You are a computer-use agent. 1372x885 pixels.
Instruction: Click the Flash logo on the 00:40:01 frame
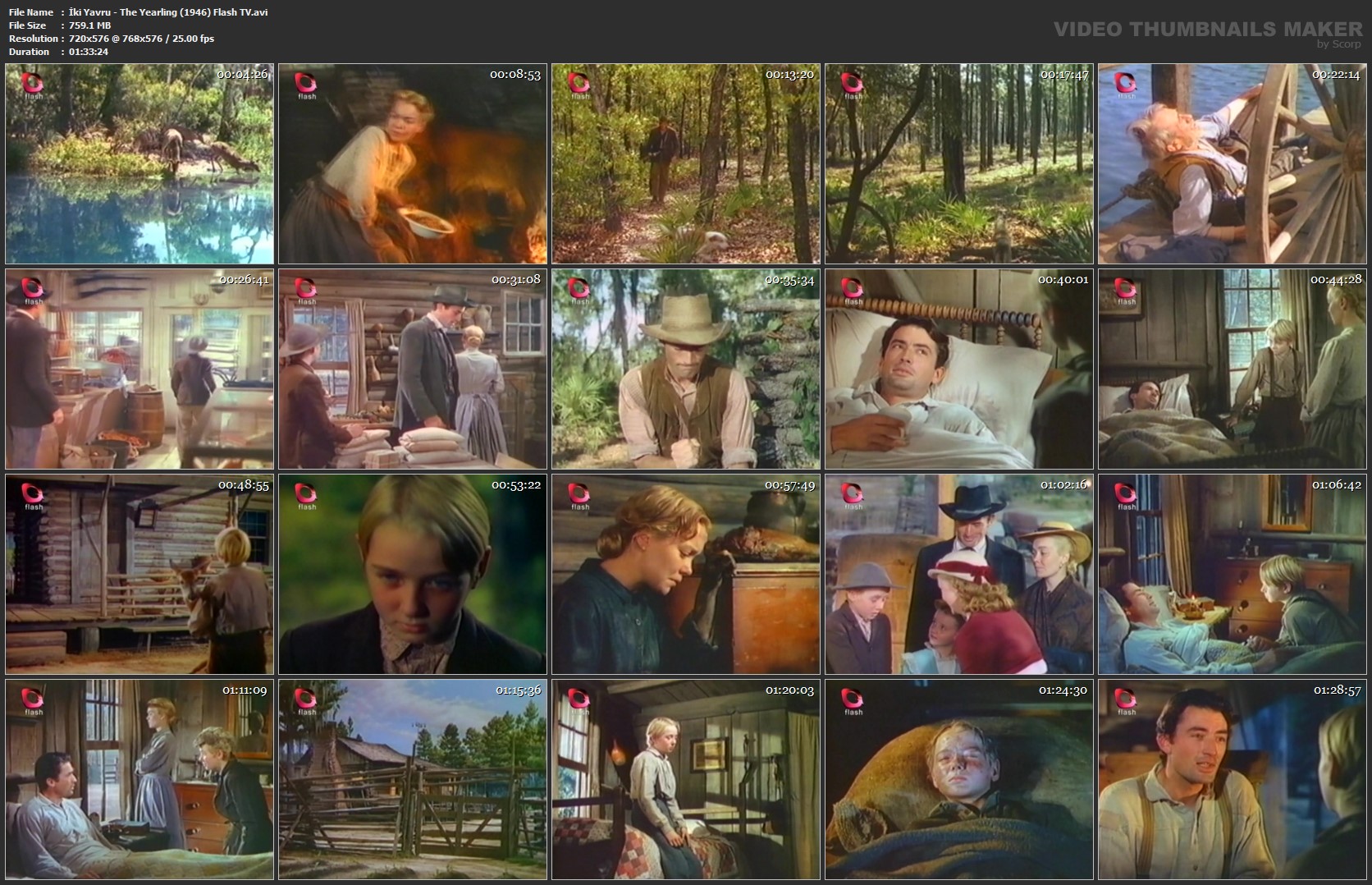click(853, 290)
